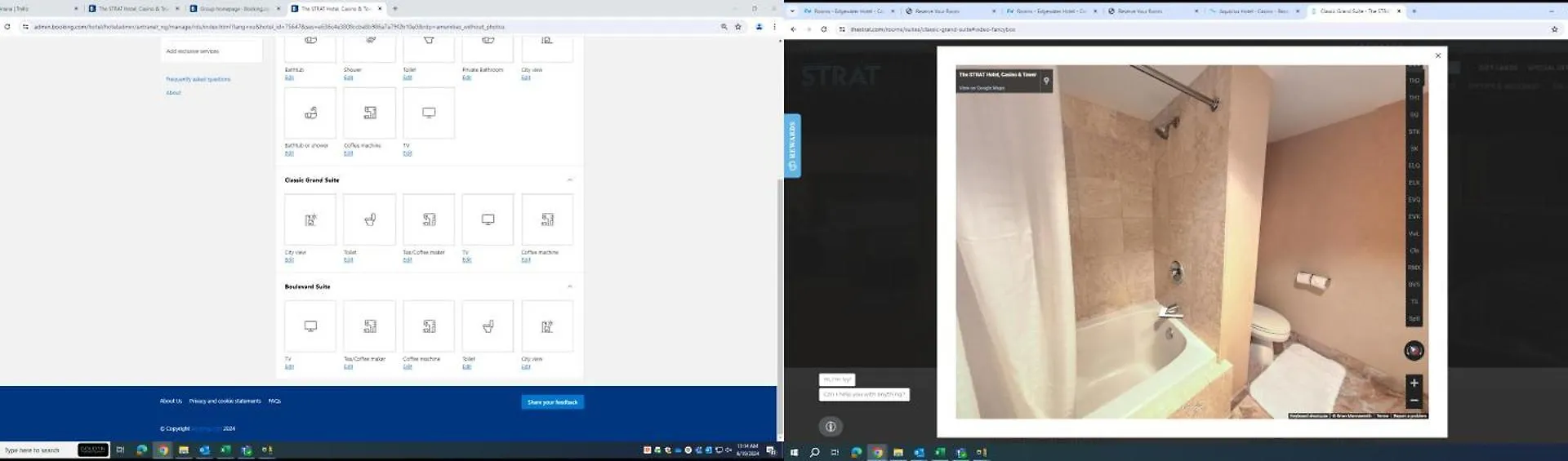Viewport: 1568px width, 461px height.
Task: Click the map pin icon on the street view card
Action: coord(1046,81)
